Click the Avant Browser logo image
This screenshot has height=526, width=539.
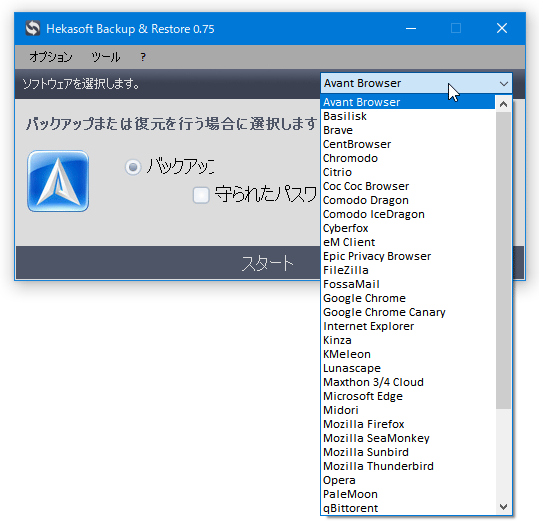pyautogui.click(x=58, y=181)
